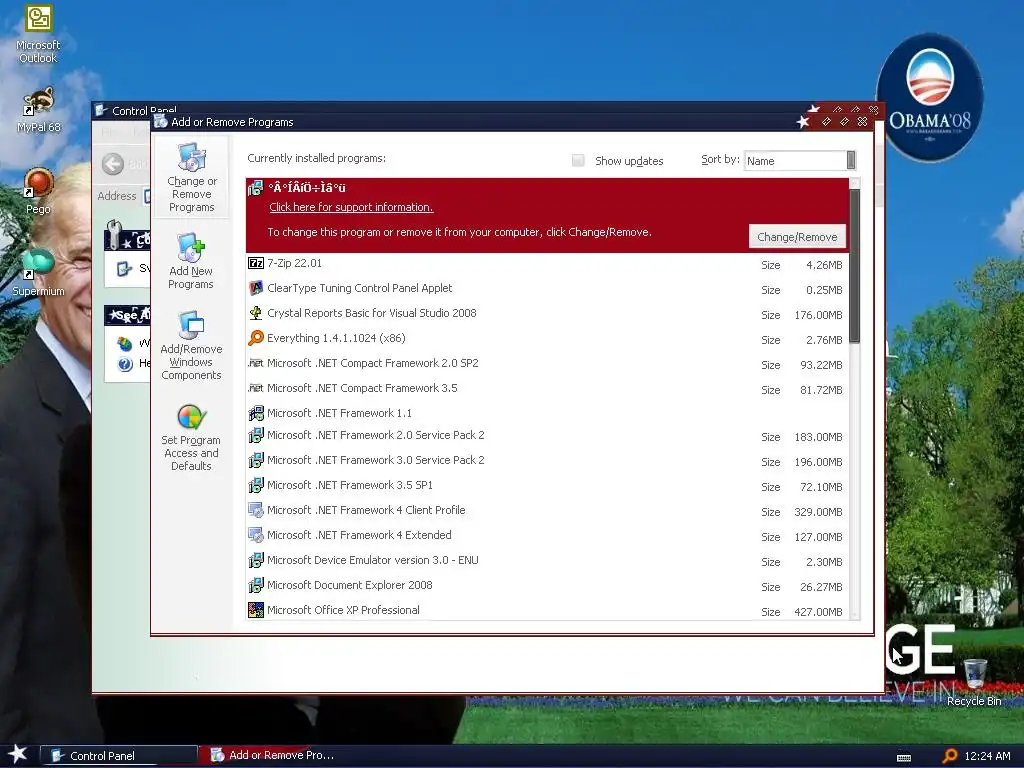Open the Microsoft Outlook desktop icon
The width and height of the screenshot is (1024, 768).
[38, 34]
